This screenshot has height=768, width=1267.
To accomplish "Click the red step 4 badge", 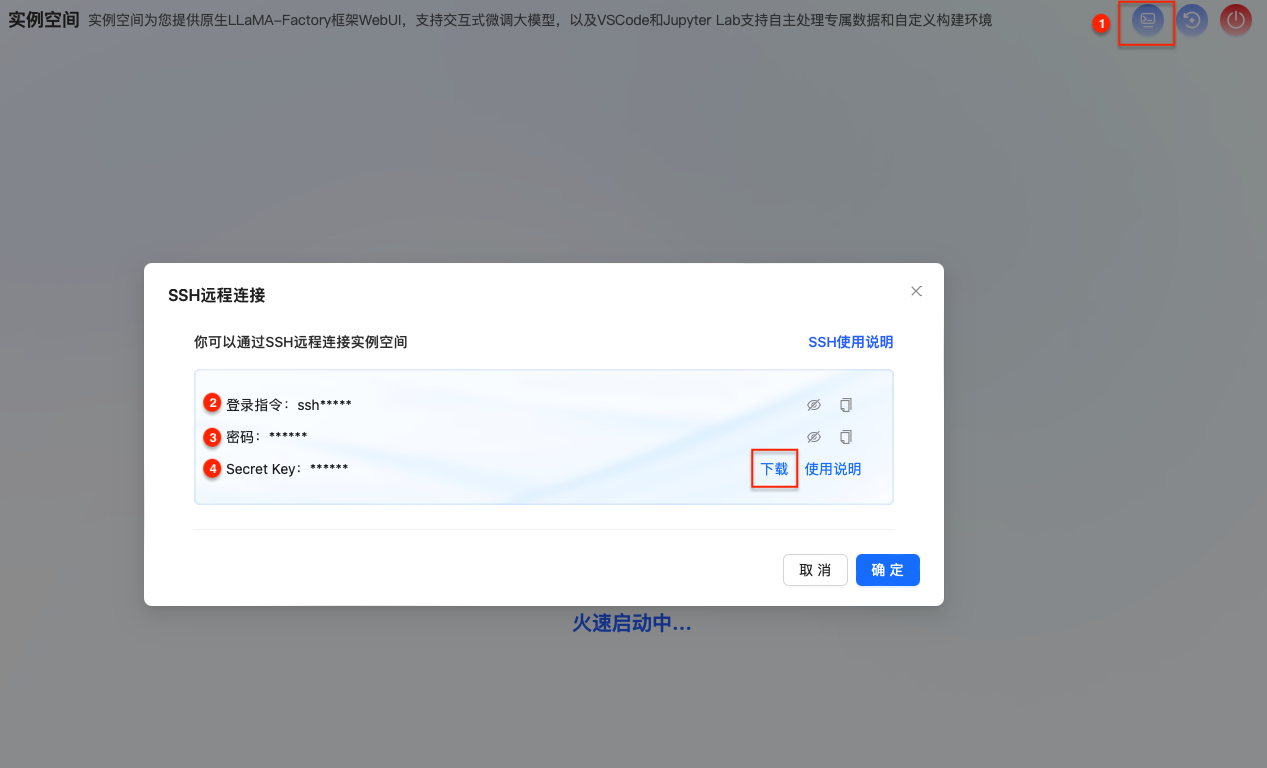I will (x=212, y=468).
